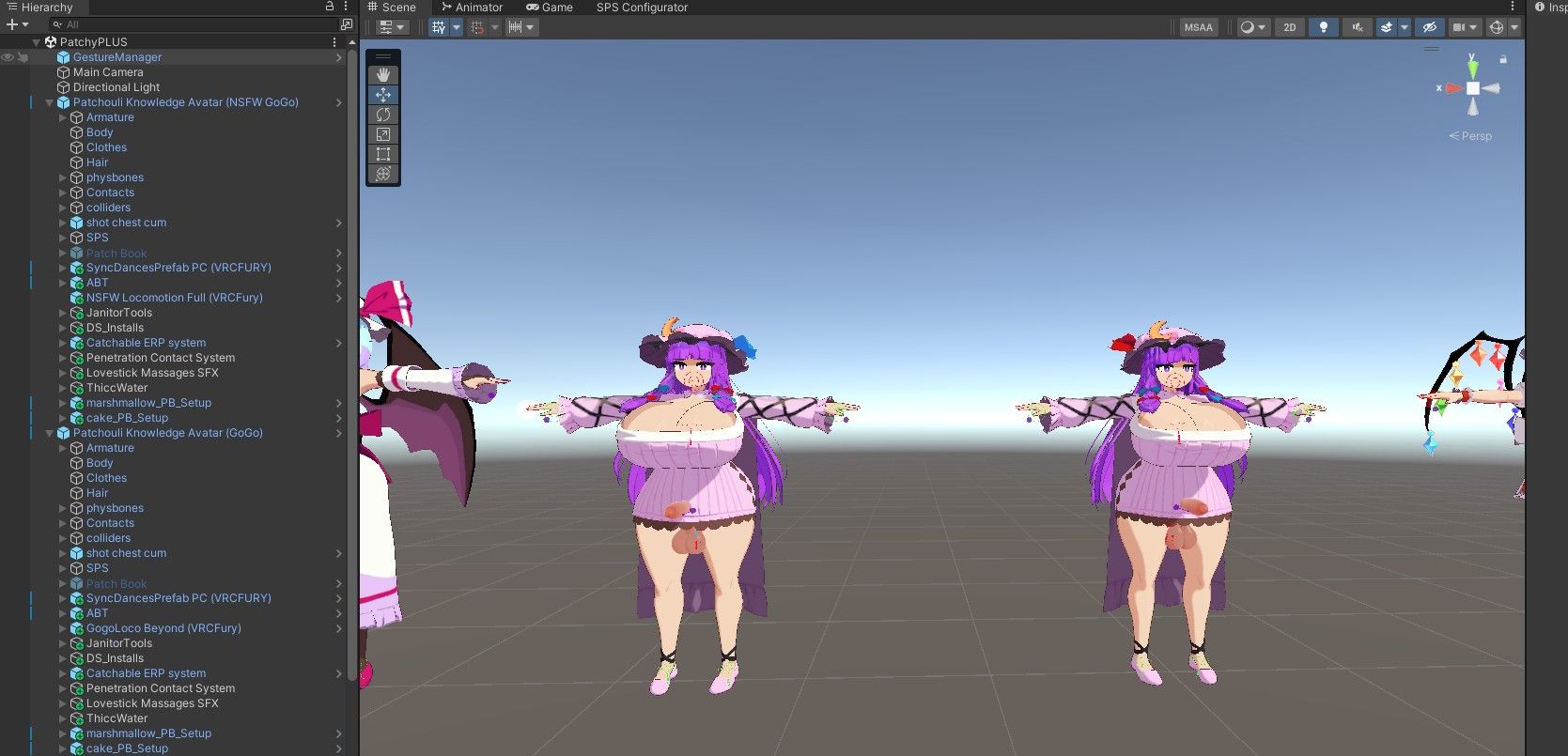Switch projection via Persp label

(1470, 136)
